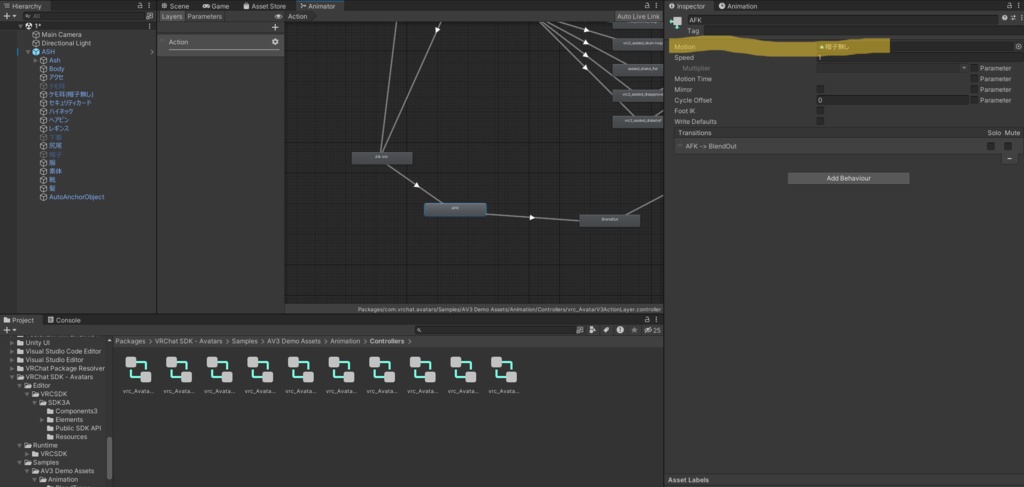Click the Inspector lock icon

[x=1011, y=6]
